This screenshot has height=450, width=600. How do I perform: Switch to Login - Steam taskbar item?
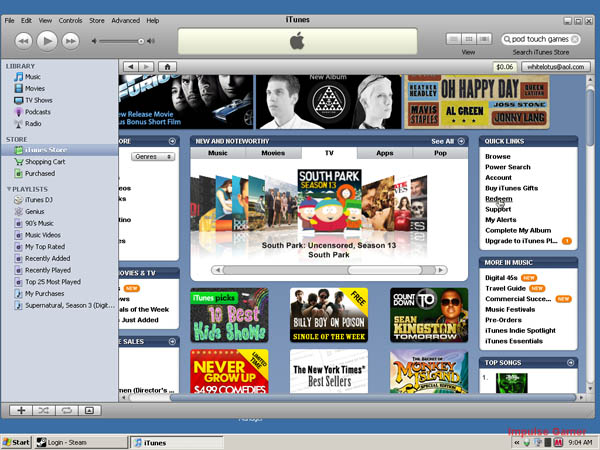81,442
